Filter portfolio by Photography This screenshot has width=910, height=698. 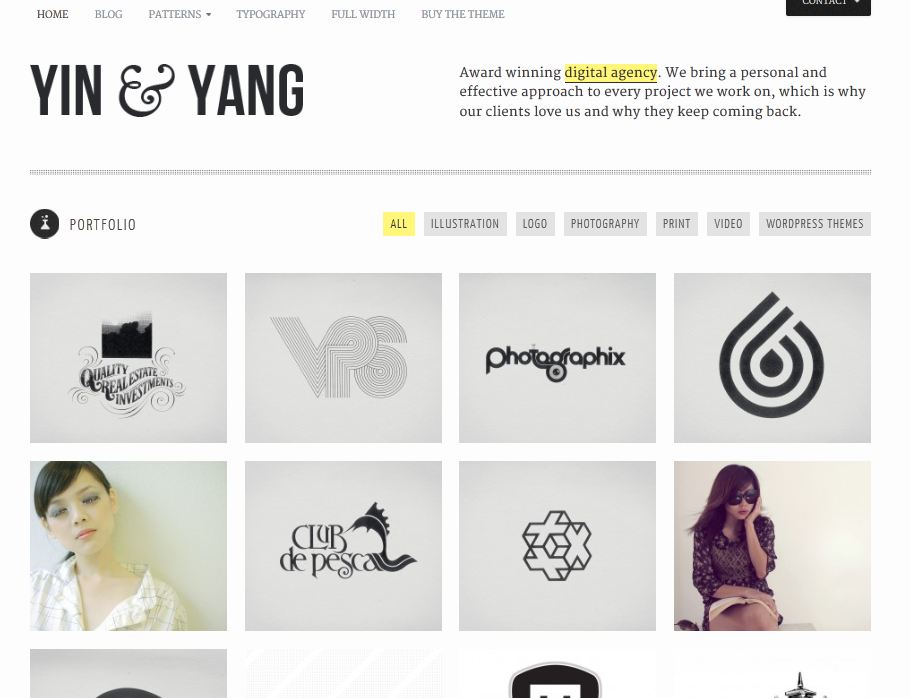pyautogui.click(x=605, y=224)
